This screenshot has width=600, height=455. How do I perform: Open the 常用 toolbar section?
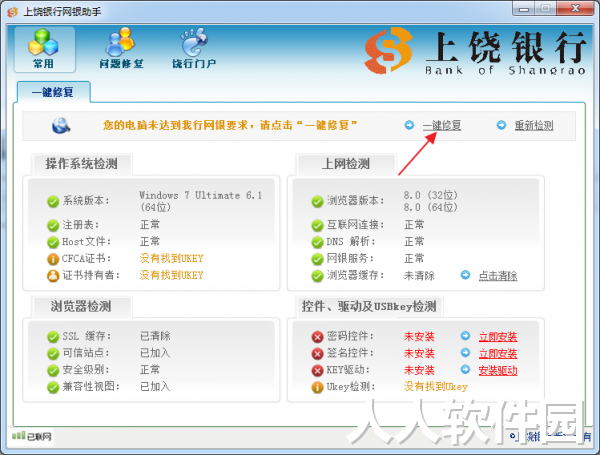[44, 49]
